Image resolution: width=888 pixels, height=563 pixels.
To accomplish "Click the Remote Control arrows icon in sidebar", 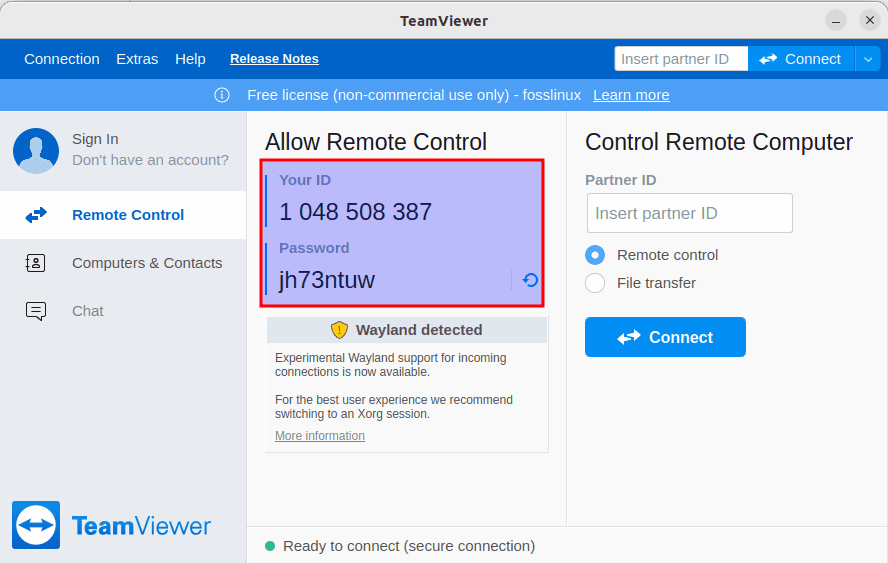I will tap(36, 215).
